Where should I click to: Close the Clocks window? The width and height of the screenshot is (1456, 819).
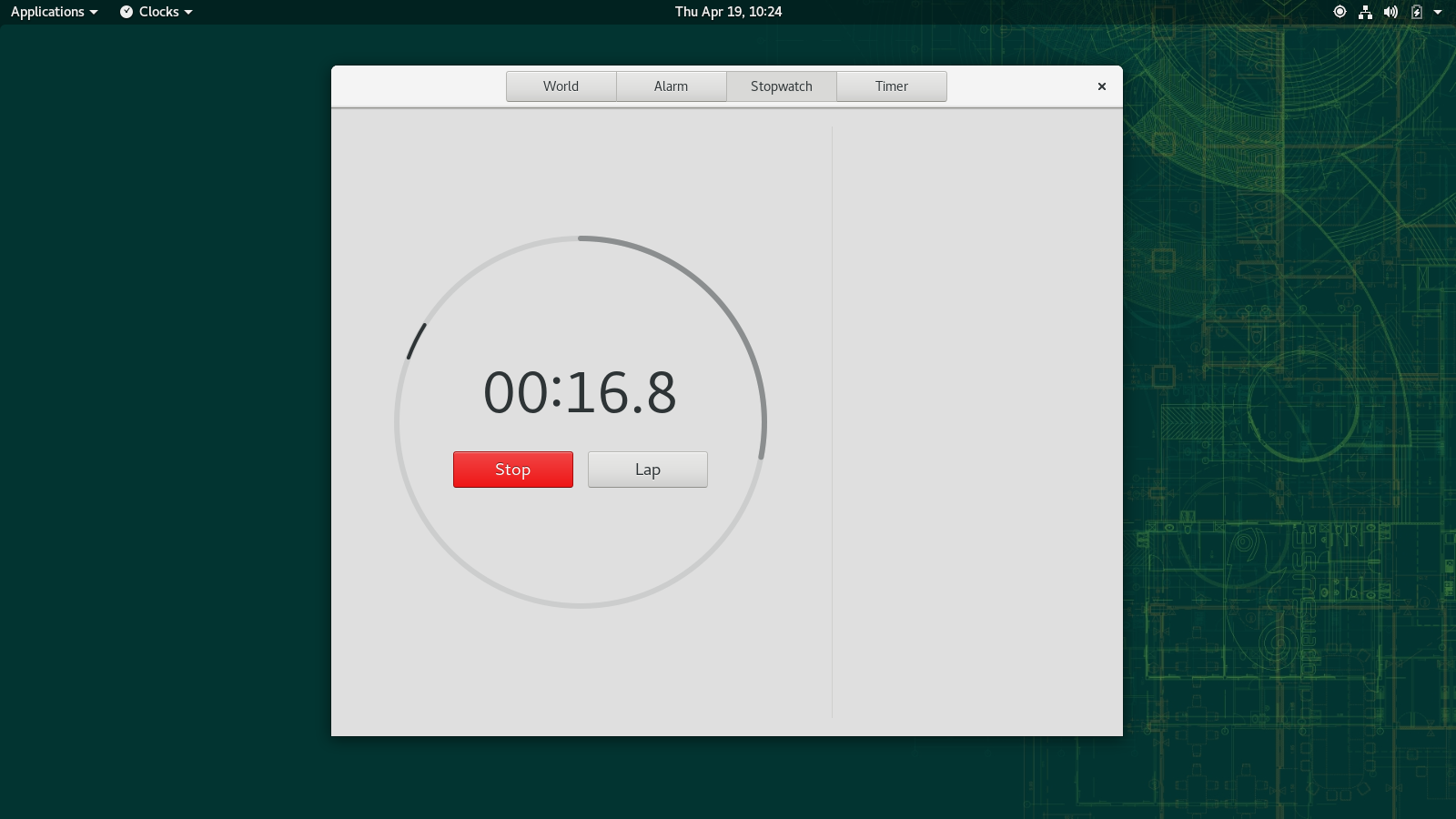pyautogui.click(x=1101, y=86)
